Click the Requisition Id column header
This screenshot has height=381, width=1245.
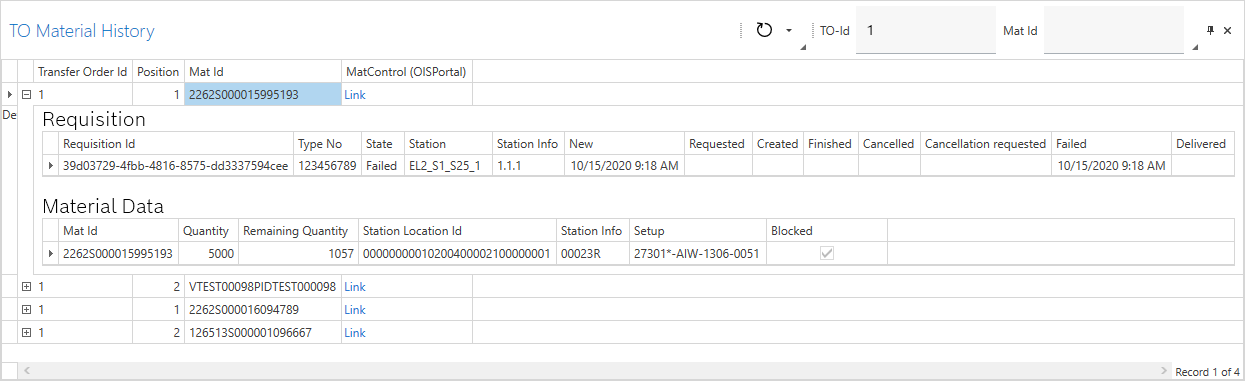tap(176, 144)
